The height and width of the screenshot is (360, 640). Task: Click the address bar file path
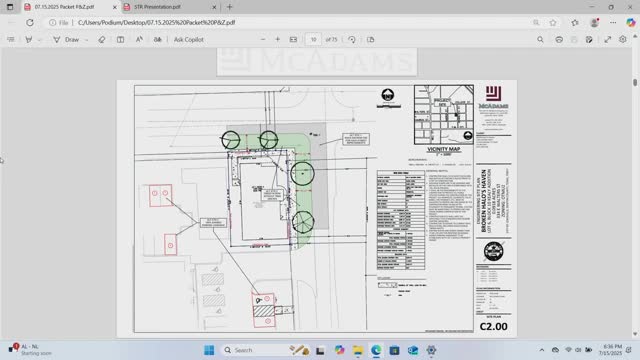click(156, 22)
